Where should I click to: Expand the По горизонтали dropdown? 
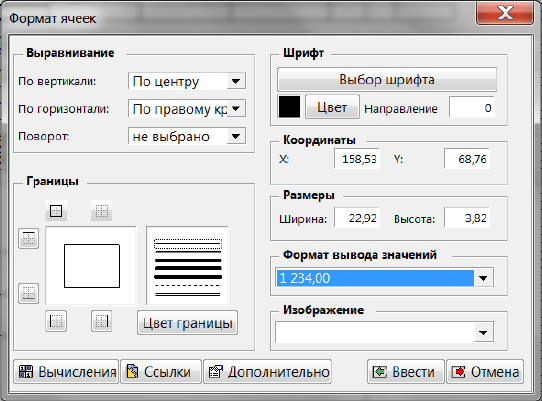click(236, 109)
